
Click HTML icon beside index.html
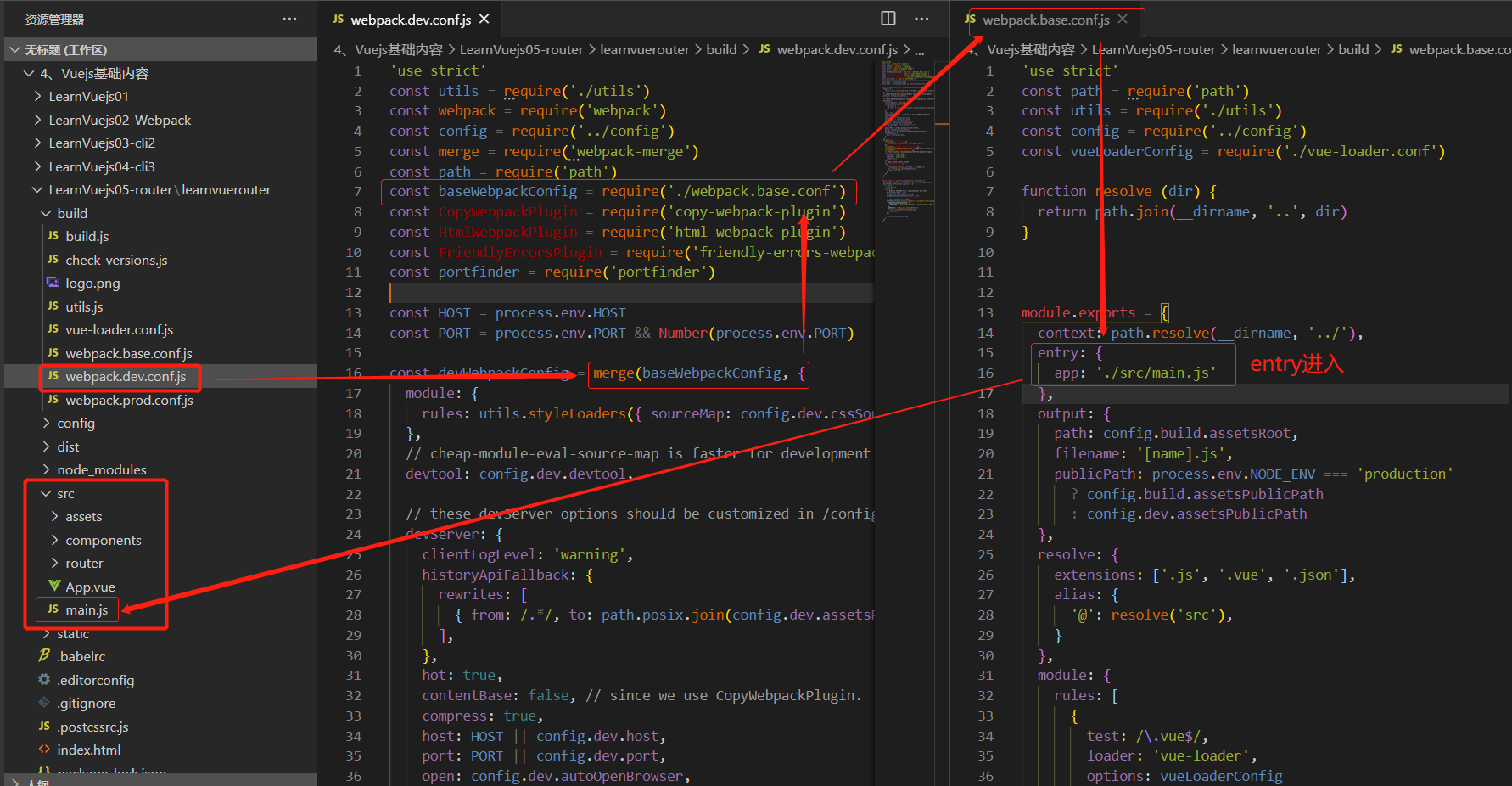[x=44, y=750]
